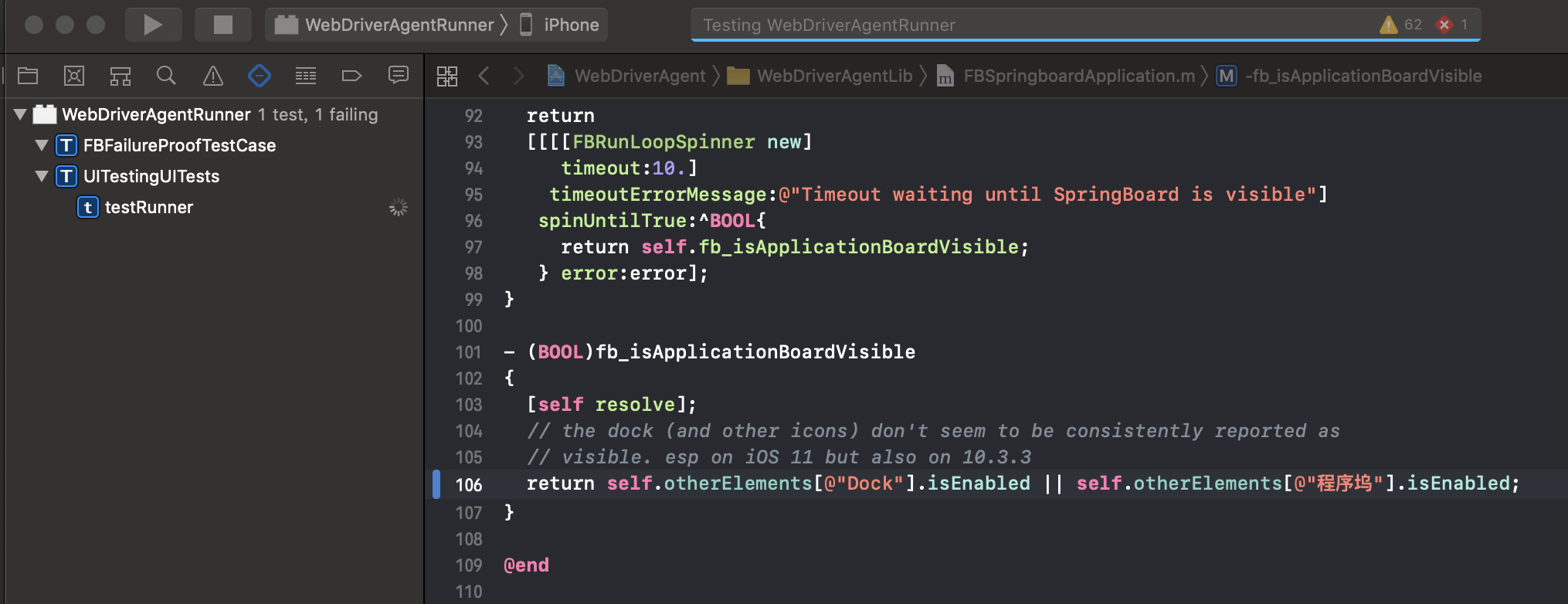Collapse the FBFailureProofTestCase class
The width and height of the screenshot is (1568, 604).
42,145
